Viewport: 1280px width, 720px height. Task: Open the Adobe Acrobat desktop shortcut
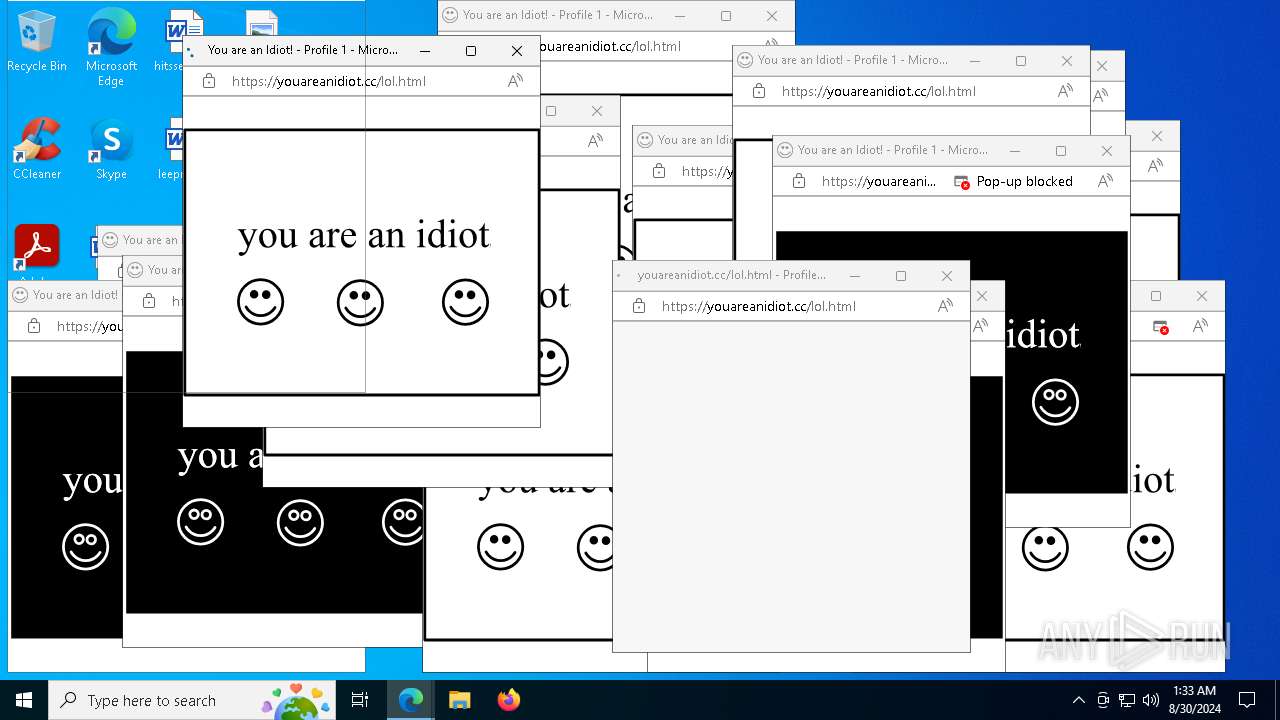click(37, 250)
